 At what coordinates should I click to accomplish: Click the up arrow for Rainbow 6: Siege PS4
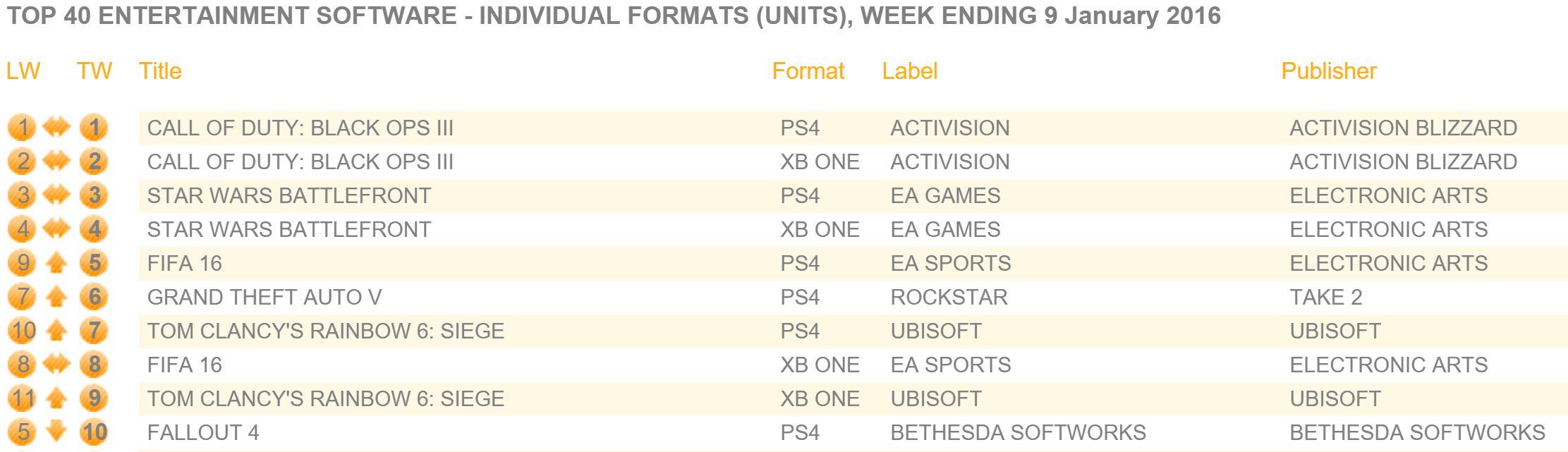(56, 331)
